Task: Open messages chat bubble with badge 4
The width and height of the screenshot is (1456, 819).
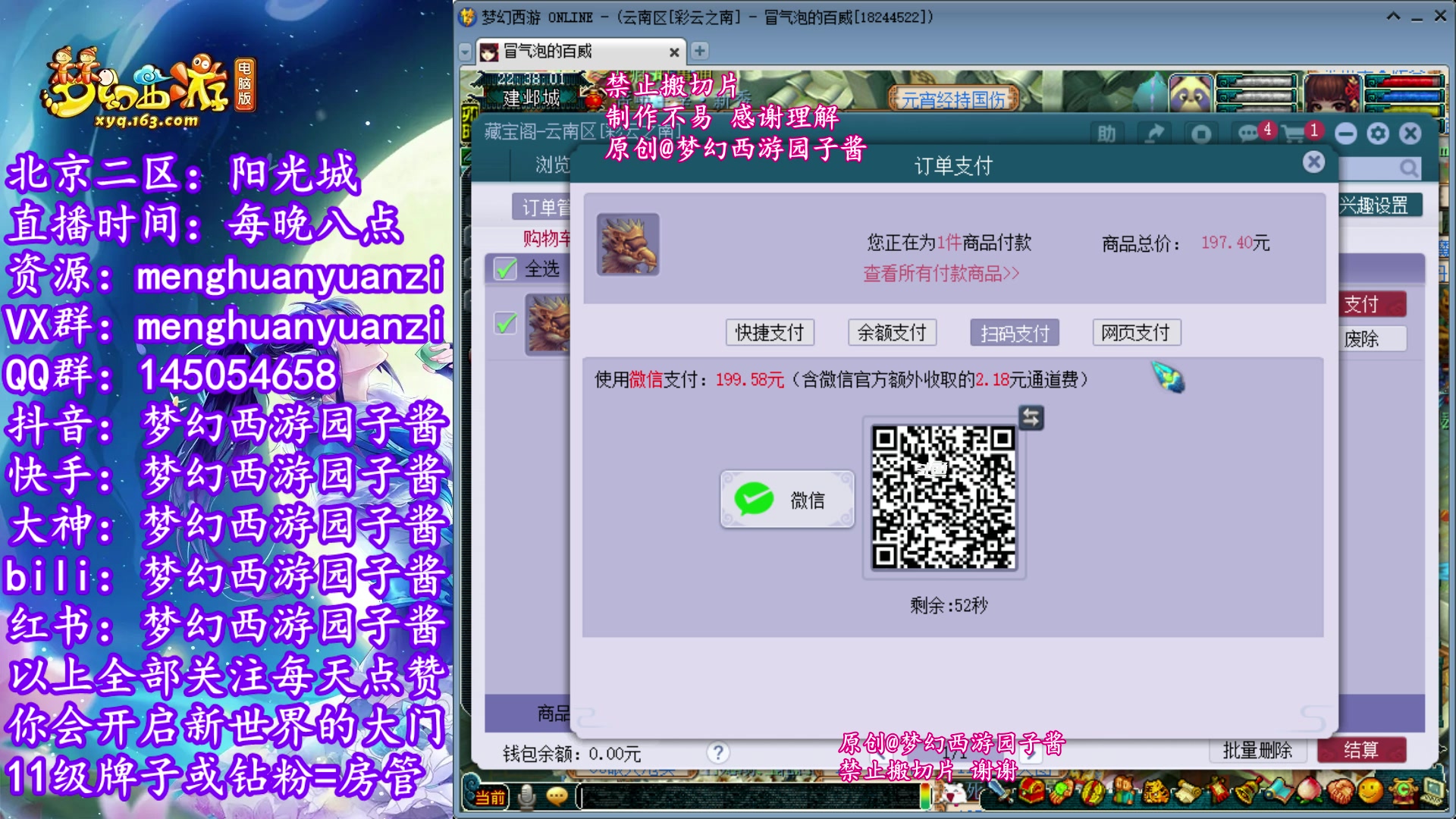Action: point(1251,134)
